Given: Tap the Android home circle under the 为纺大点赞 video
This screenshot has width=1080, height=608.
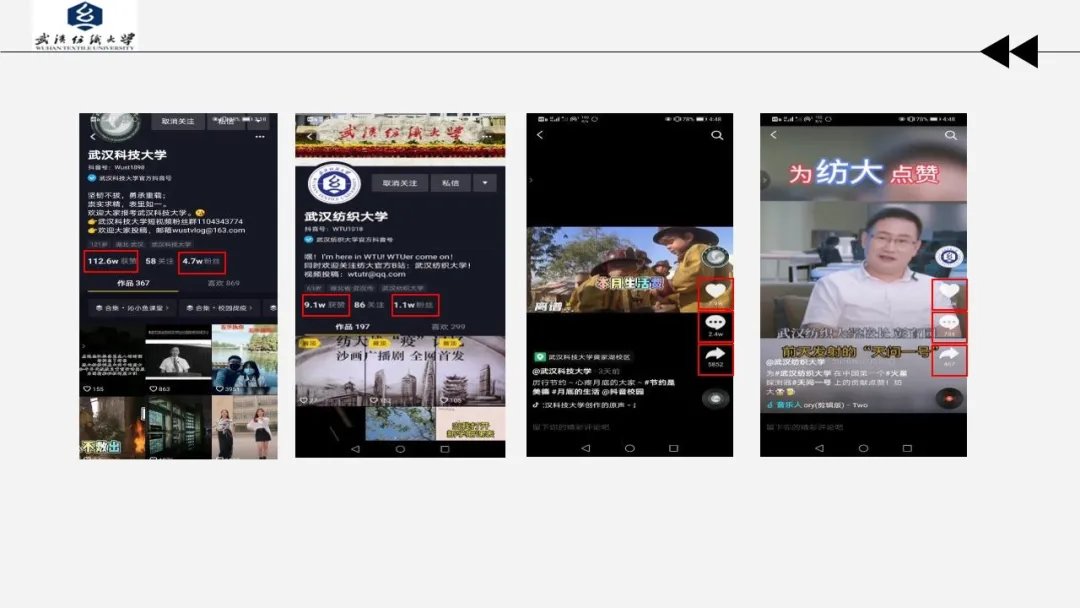Looking at the screenshot, I should point(863,448).
